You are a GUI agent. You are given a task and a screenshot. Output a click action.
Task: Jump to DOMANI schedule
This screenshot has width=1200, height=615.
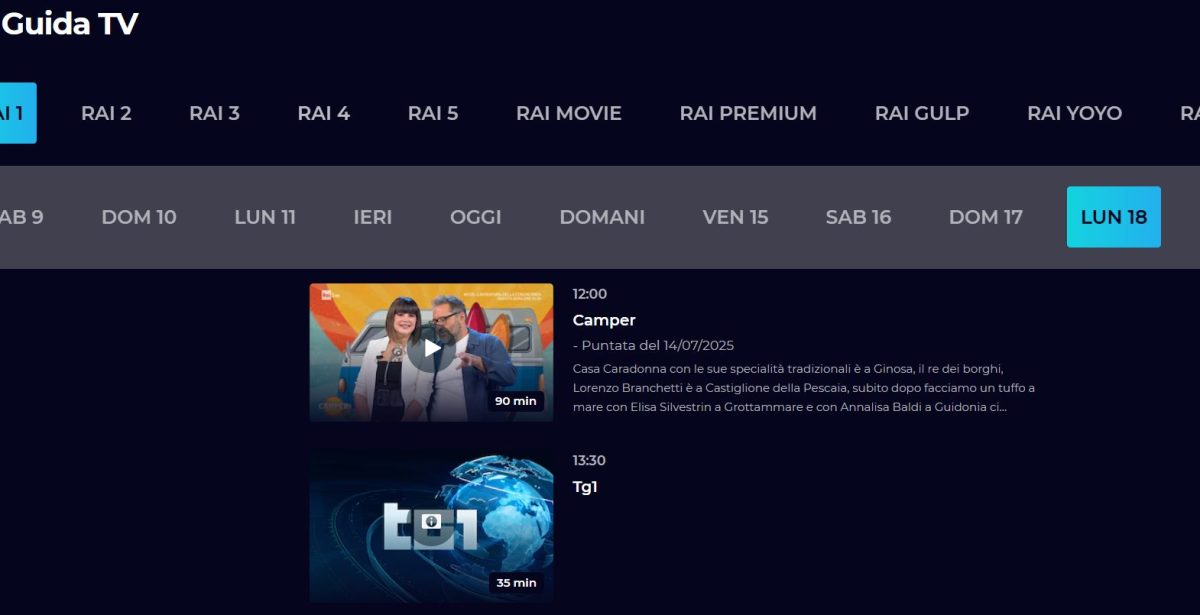pos(602,217)
